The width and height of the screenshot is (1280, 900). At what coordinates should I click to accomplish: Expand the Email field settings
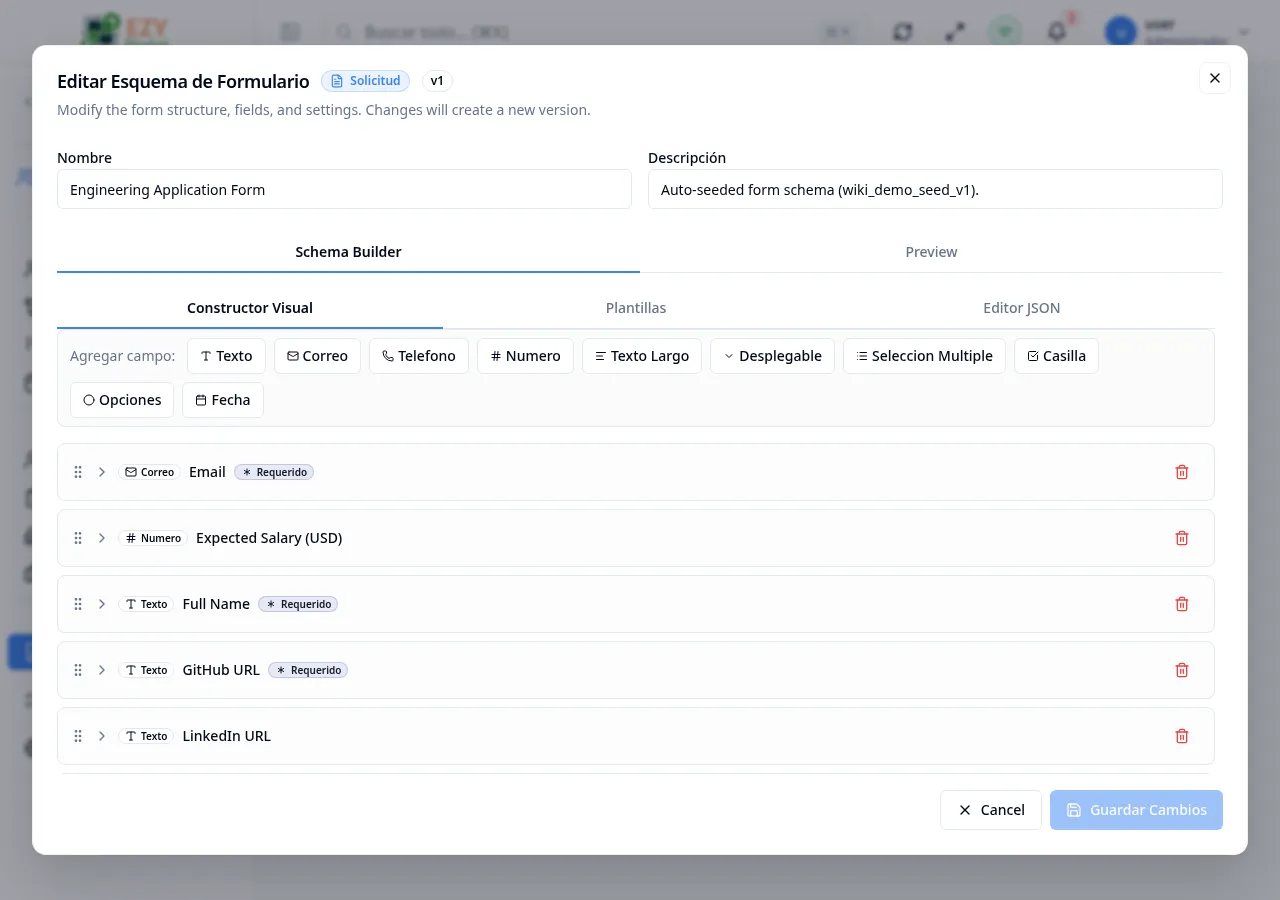[x=102, y=472]
